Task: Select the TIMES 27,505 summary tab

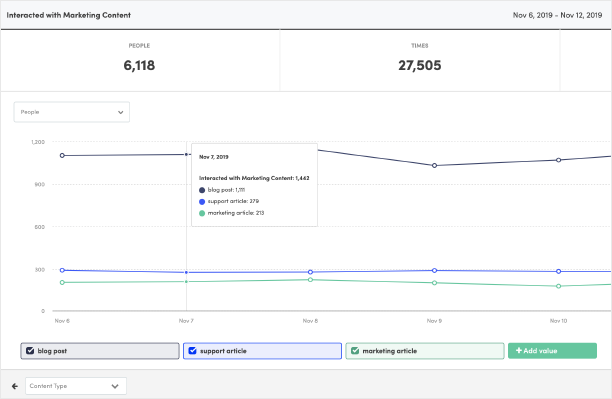Action: pyautogui.click(x=420, y=60)
